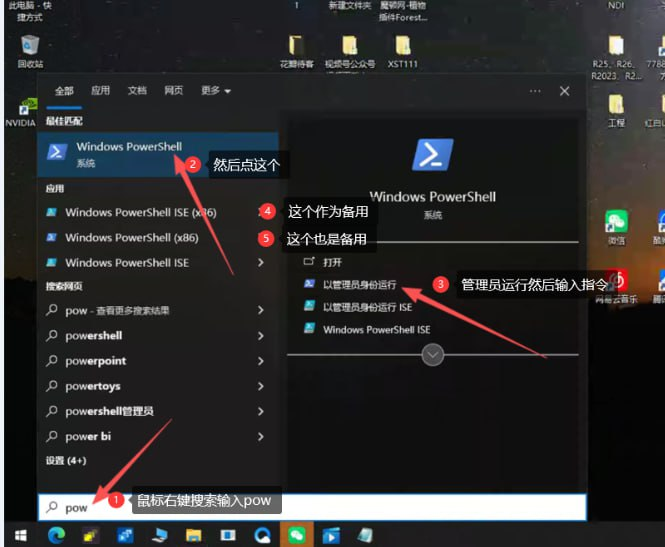Expand arrow next to powershell管理员 suggestion
Screen dimensions: 665x547
tap(261, 411)
